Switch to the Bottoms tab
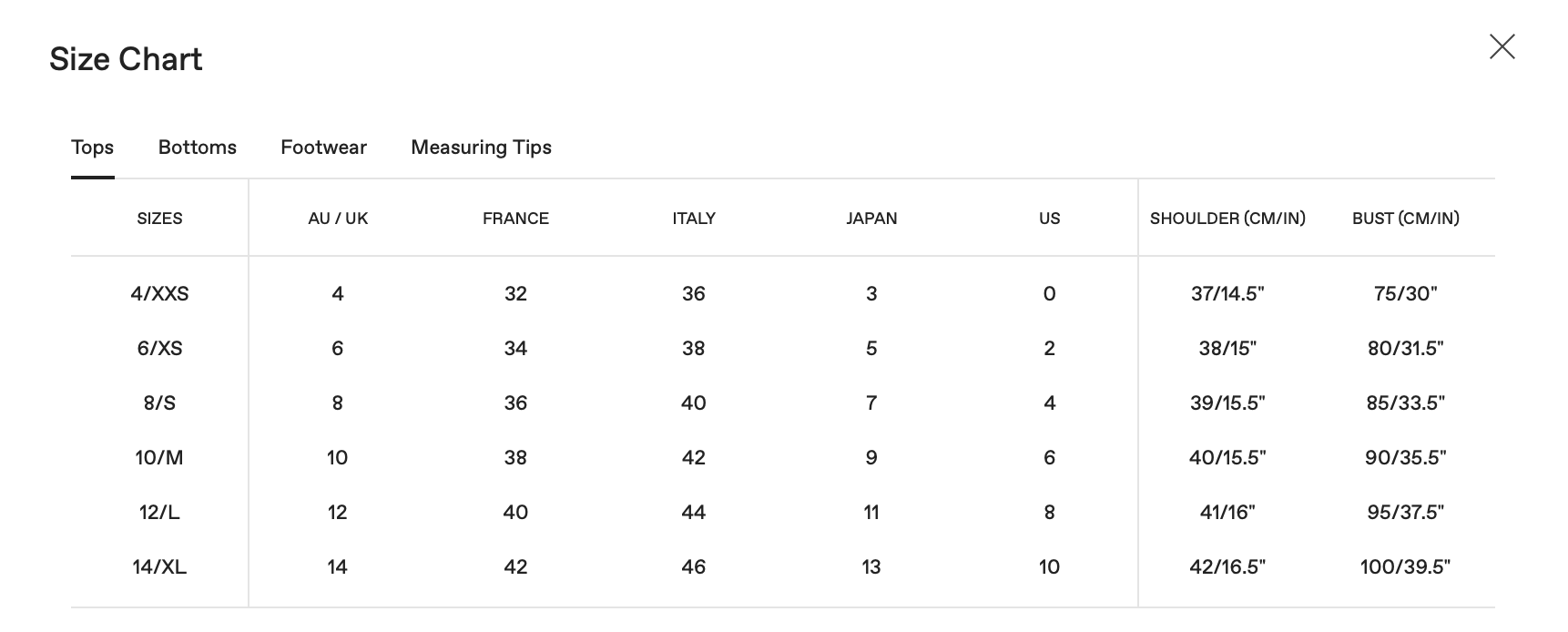1568x632 pixels. [x=197, y=148]
